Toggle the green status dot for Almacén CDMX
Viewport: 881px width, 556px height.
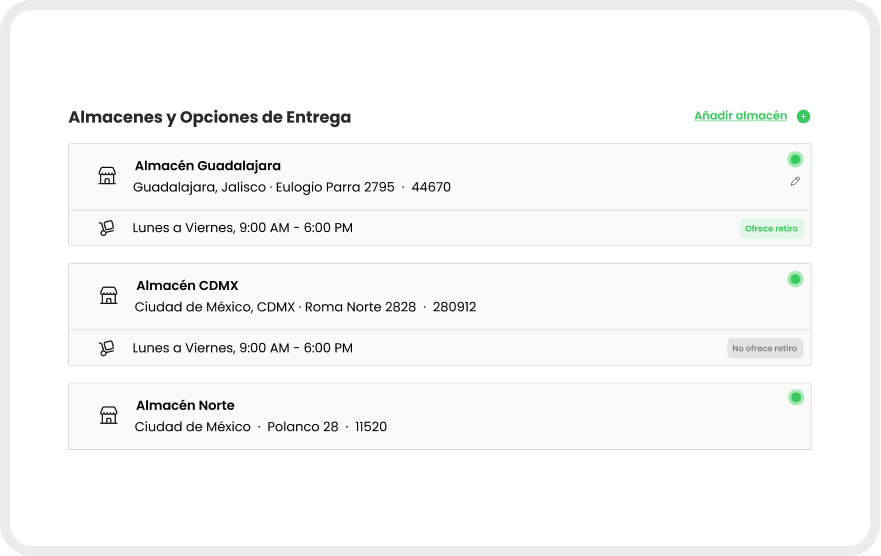(x=795, y=279)
